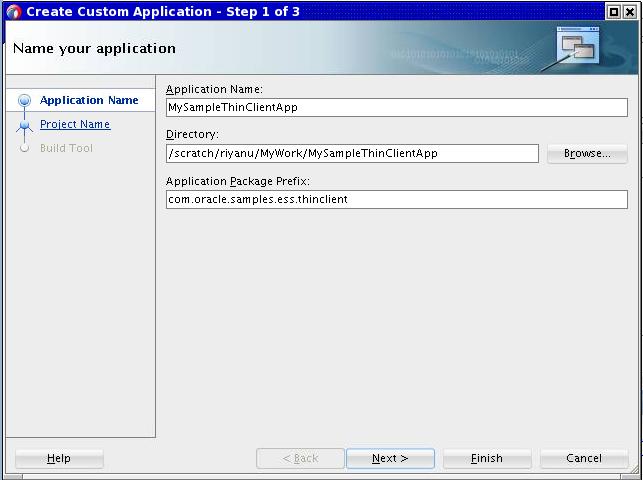This screenshot has height=480, width=643.
Task: Click into the Directory path field
Action: (x=352, y=153)
